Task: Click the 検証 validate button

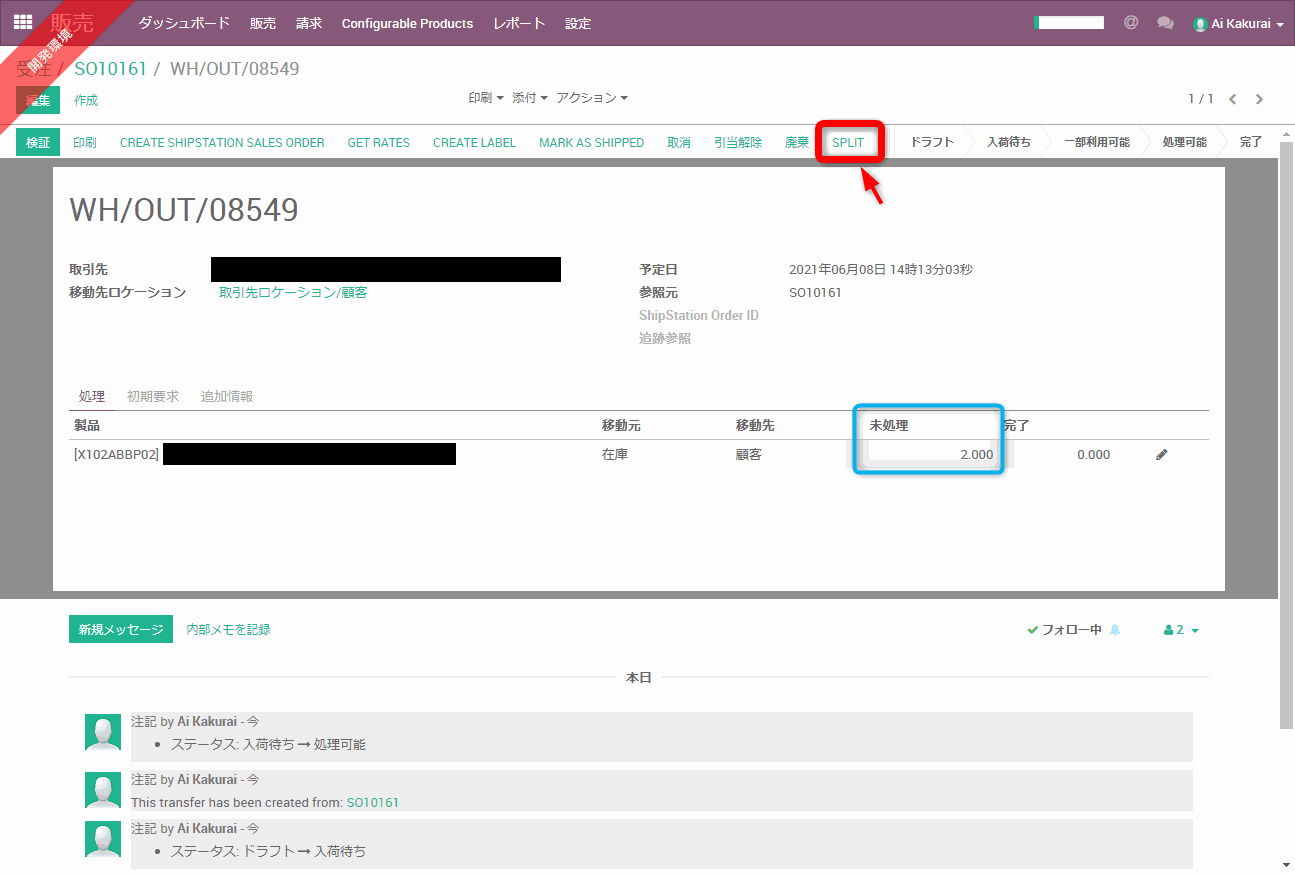Action: [x=38, y=142]
